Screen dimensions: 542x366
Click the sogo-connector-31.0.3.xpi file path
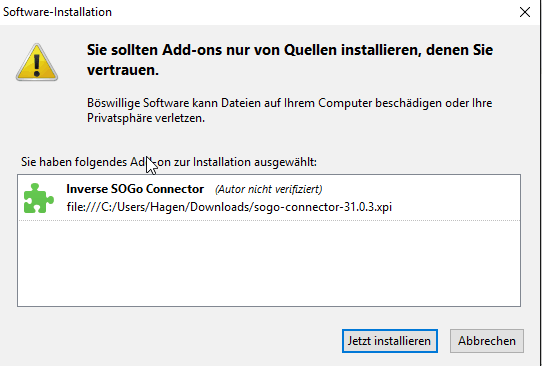229,207
